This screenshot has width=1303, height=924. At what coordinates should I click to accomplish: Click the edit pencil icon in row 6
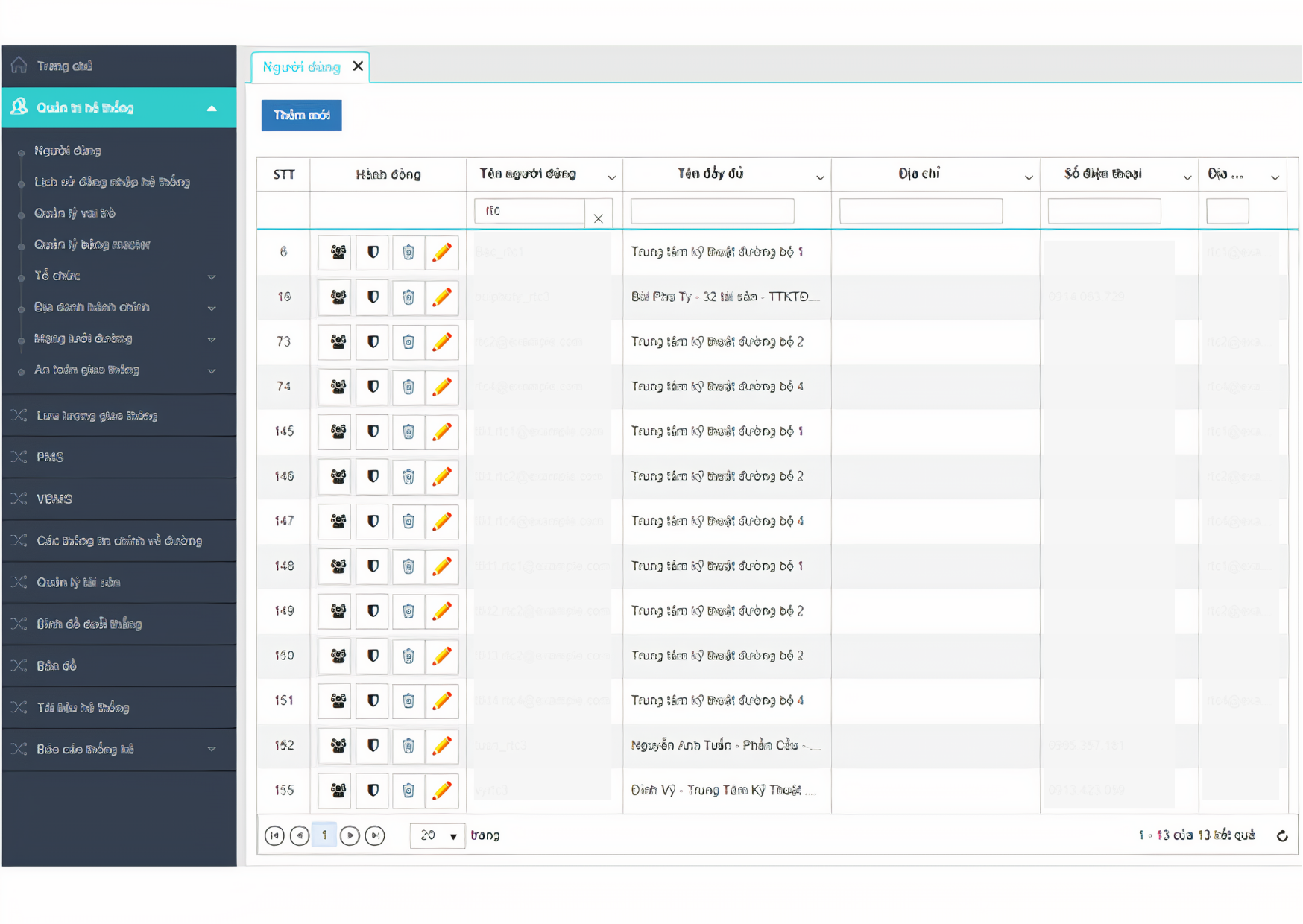tap(442, 252)
